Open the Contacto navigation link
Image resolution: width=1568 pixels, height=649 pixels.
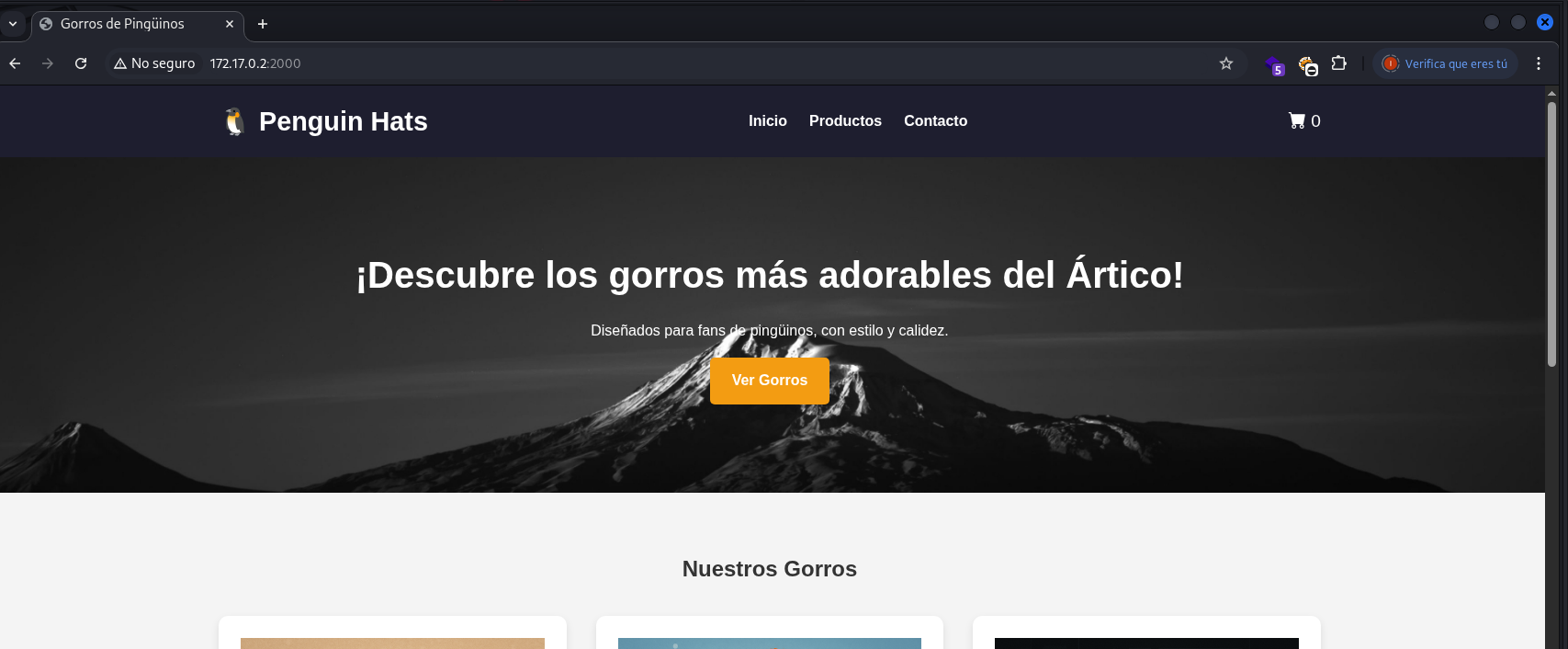935,121
